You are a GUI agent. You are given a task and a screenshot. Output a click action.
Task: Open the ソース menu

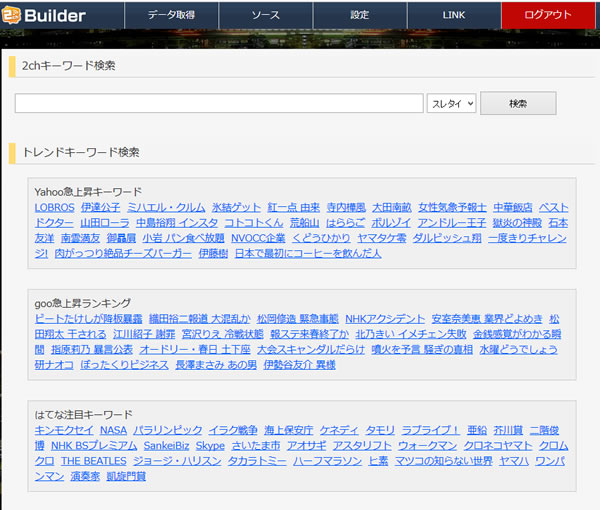point(266,15)
